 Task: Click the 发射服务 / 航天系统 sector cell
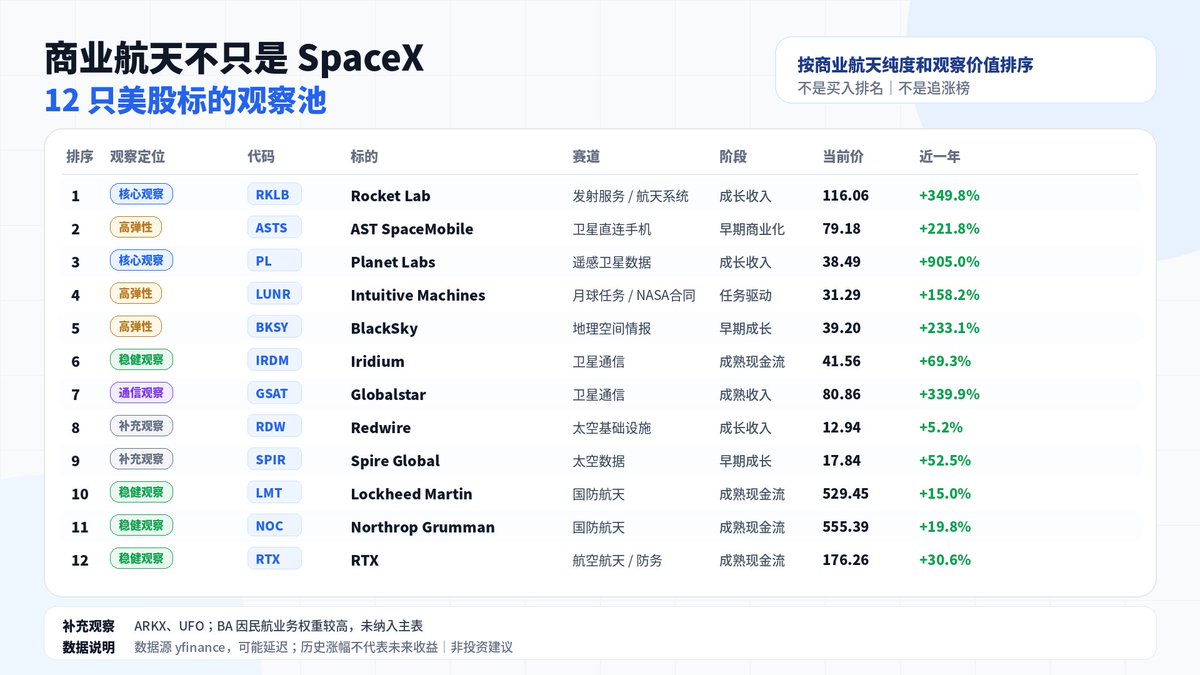coord(630,196)
